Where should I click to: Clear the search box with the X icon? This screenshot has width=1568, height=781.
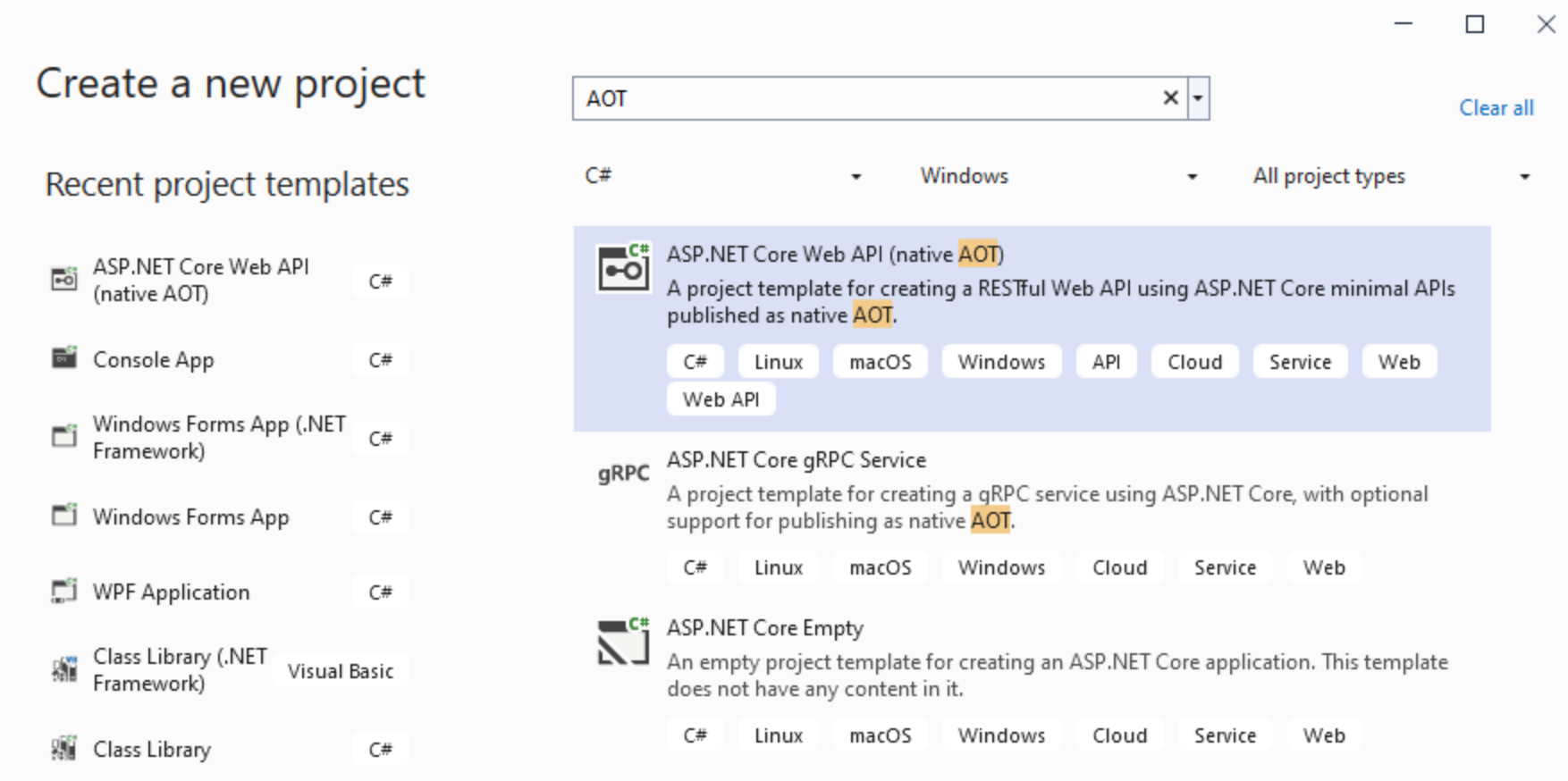coord(1170,98)
